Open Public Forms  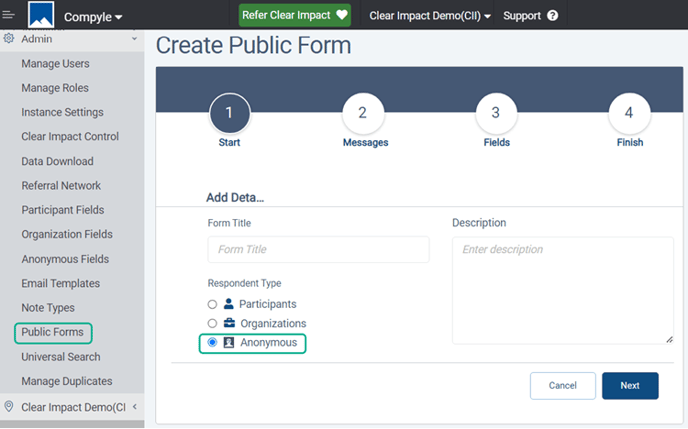click(x=53, y=332)
